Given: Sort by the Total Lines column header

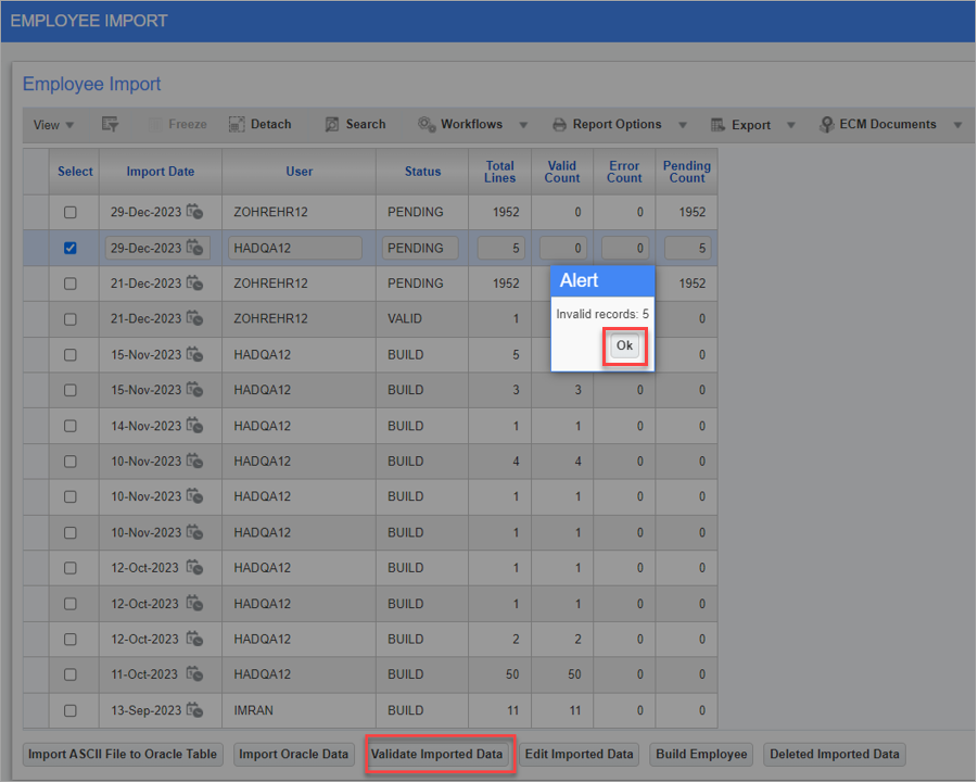Looking at the screenshot, I should [500, 171].
